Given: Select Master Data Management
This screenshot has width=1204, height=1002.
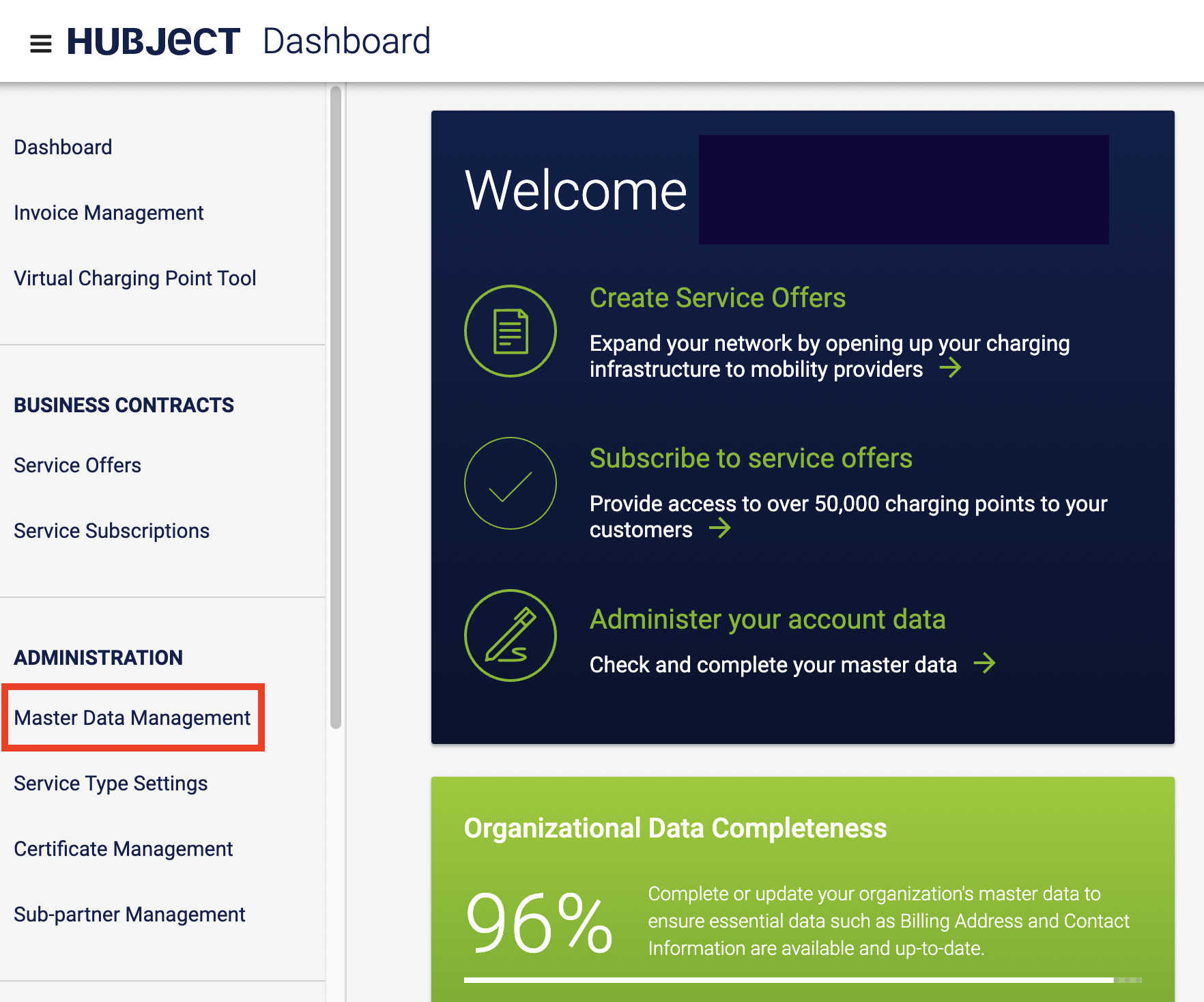Looking at the screenshot, I should pos(132,718).
